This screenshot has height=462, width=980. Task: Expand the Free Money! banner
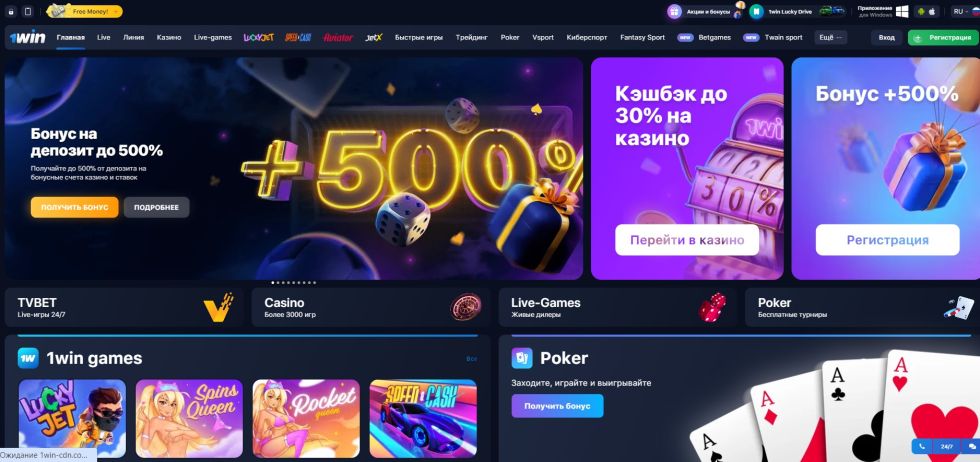click(84, 11)
